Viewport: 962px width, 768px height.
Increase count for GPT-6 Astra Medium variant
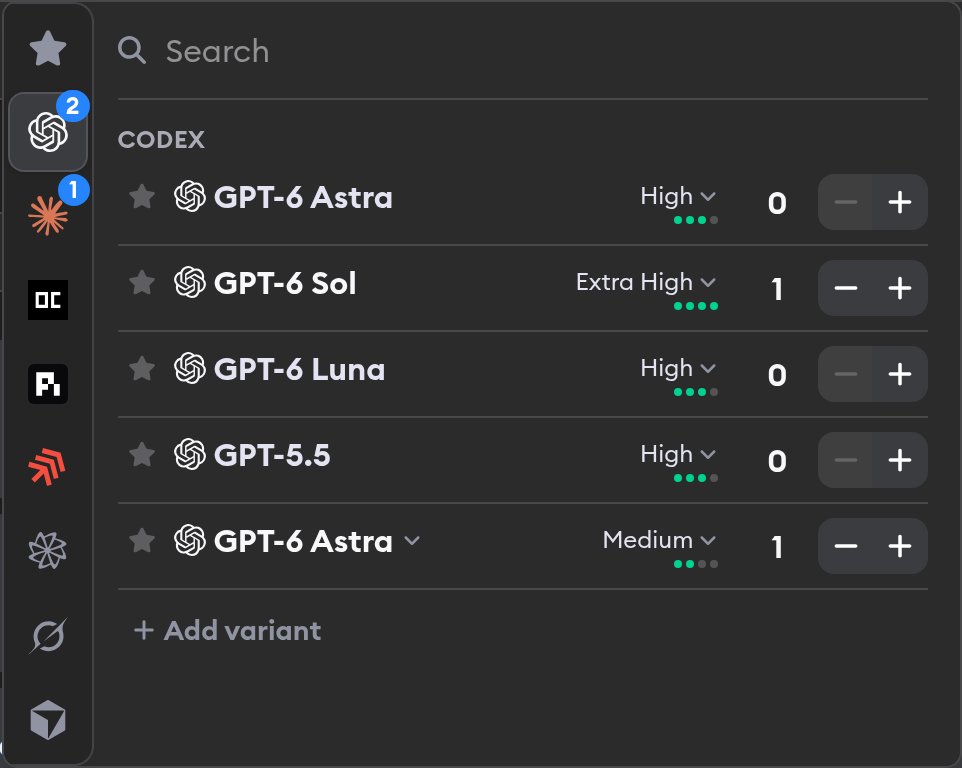click(x=899, y=545)
